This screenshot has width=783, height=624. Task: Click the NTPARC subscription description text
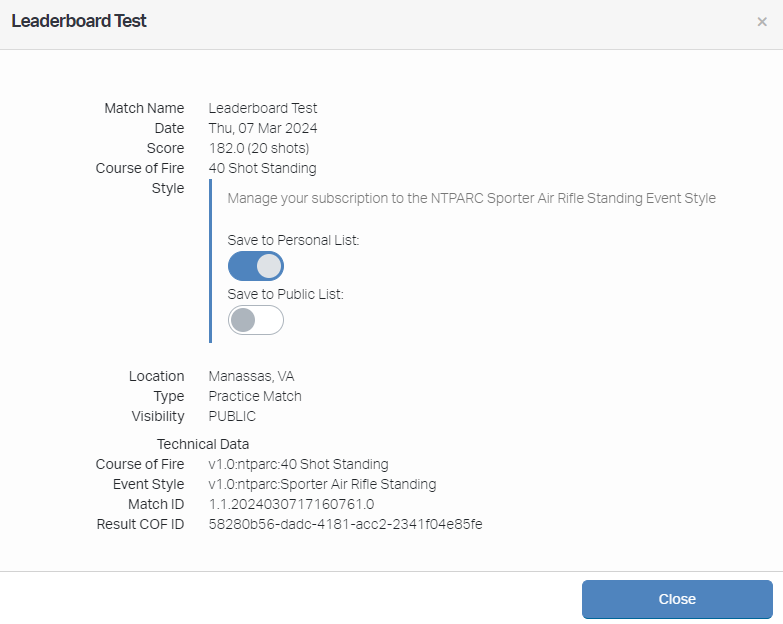(x=471, y=198)
